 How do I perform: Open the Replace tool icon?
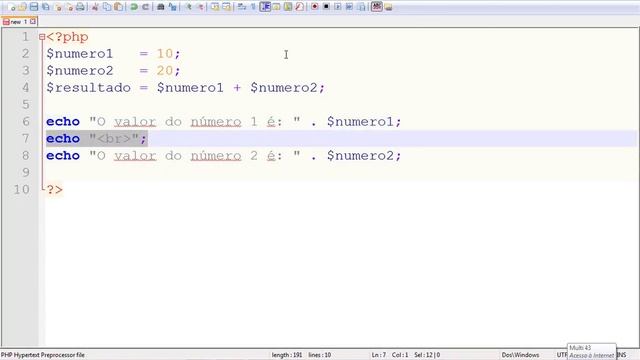173,7
